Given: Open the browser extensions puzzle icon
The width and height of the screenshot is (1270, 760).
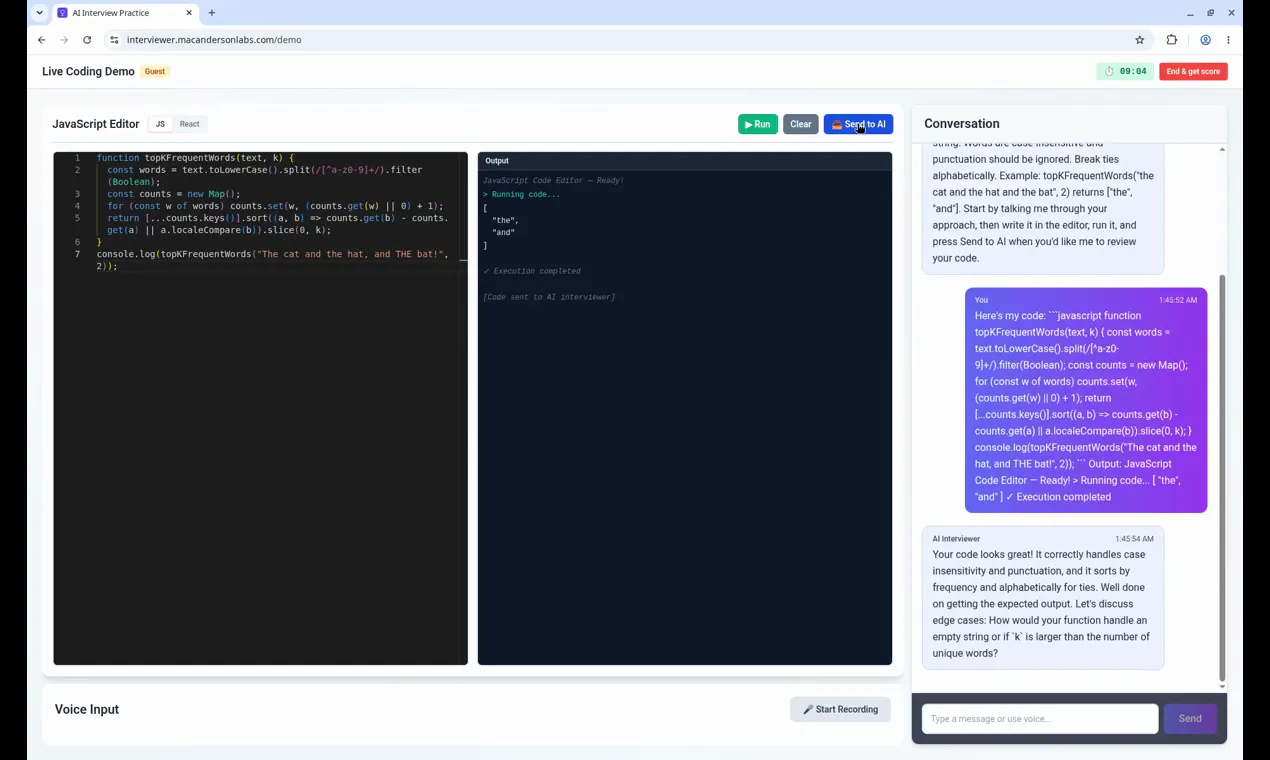Looking at the screenshot, I should point(1172,40).
